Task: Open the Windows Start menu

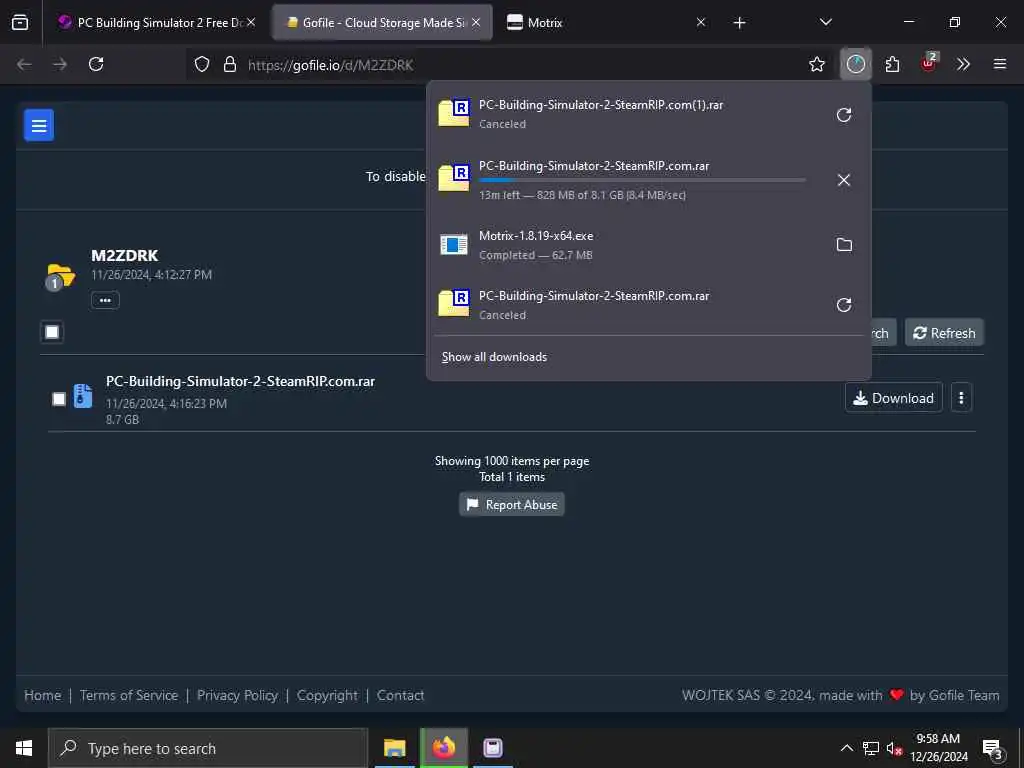Action: (24, 748)
